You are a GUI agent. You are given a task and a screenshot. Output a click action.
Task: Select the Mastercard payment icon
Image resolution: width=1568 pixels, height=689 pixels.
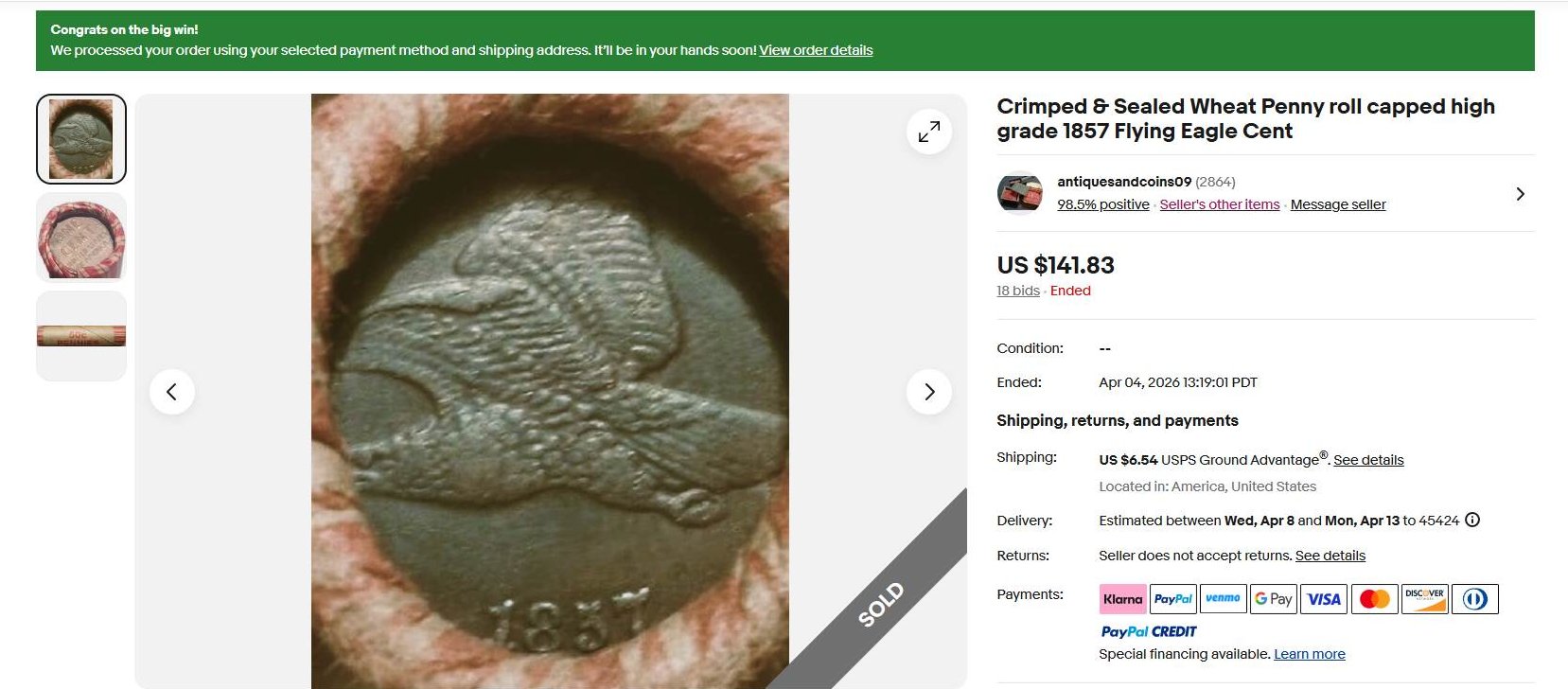[1375, 598]
